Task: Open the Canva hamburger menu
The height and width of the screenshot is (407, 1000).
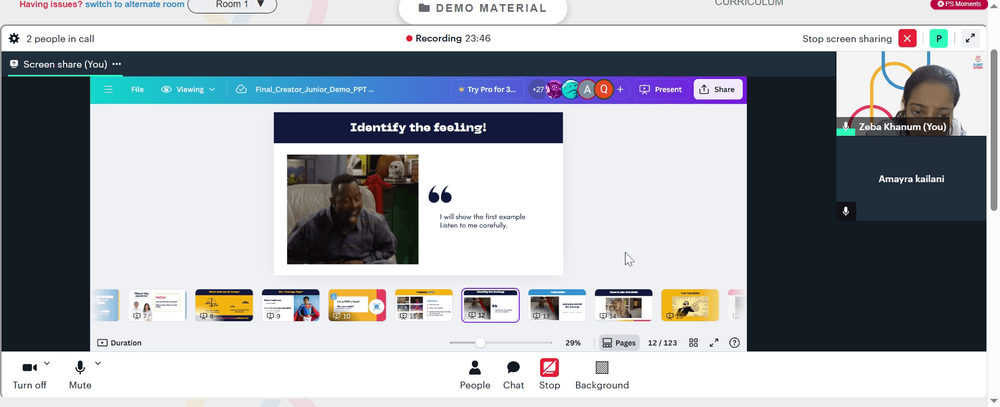Action: coord(108,89)
